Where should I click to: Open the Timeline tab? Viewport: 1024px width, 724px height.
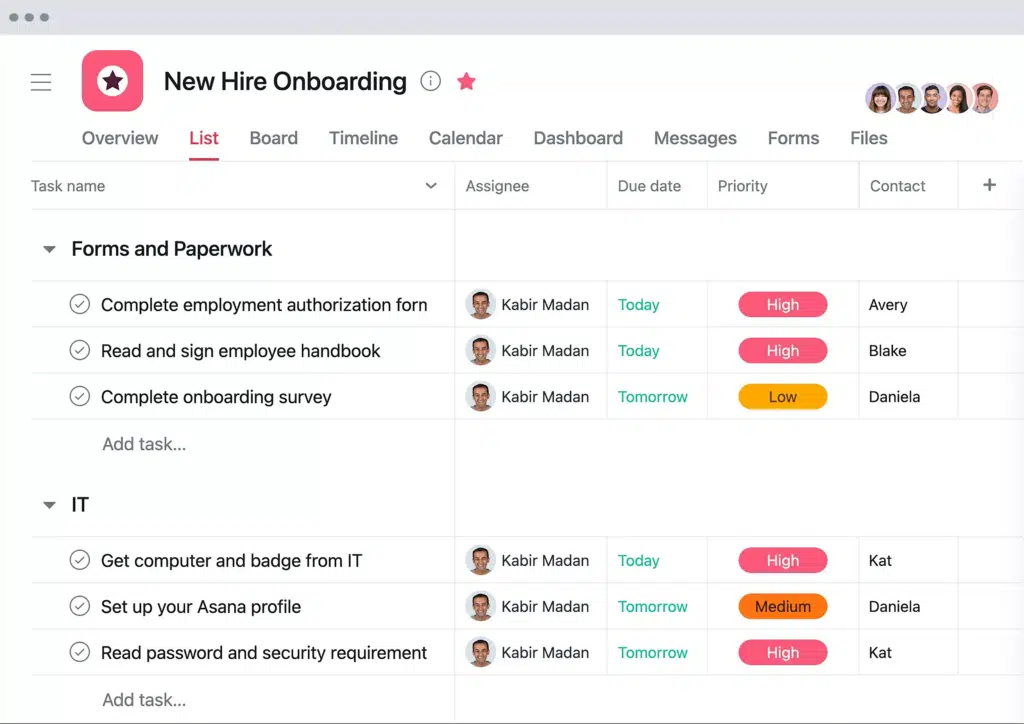[x=363, y=138]
